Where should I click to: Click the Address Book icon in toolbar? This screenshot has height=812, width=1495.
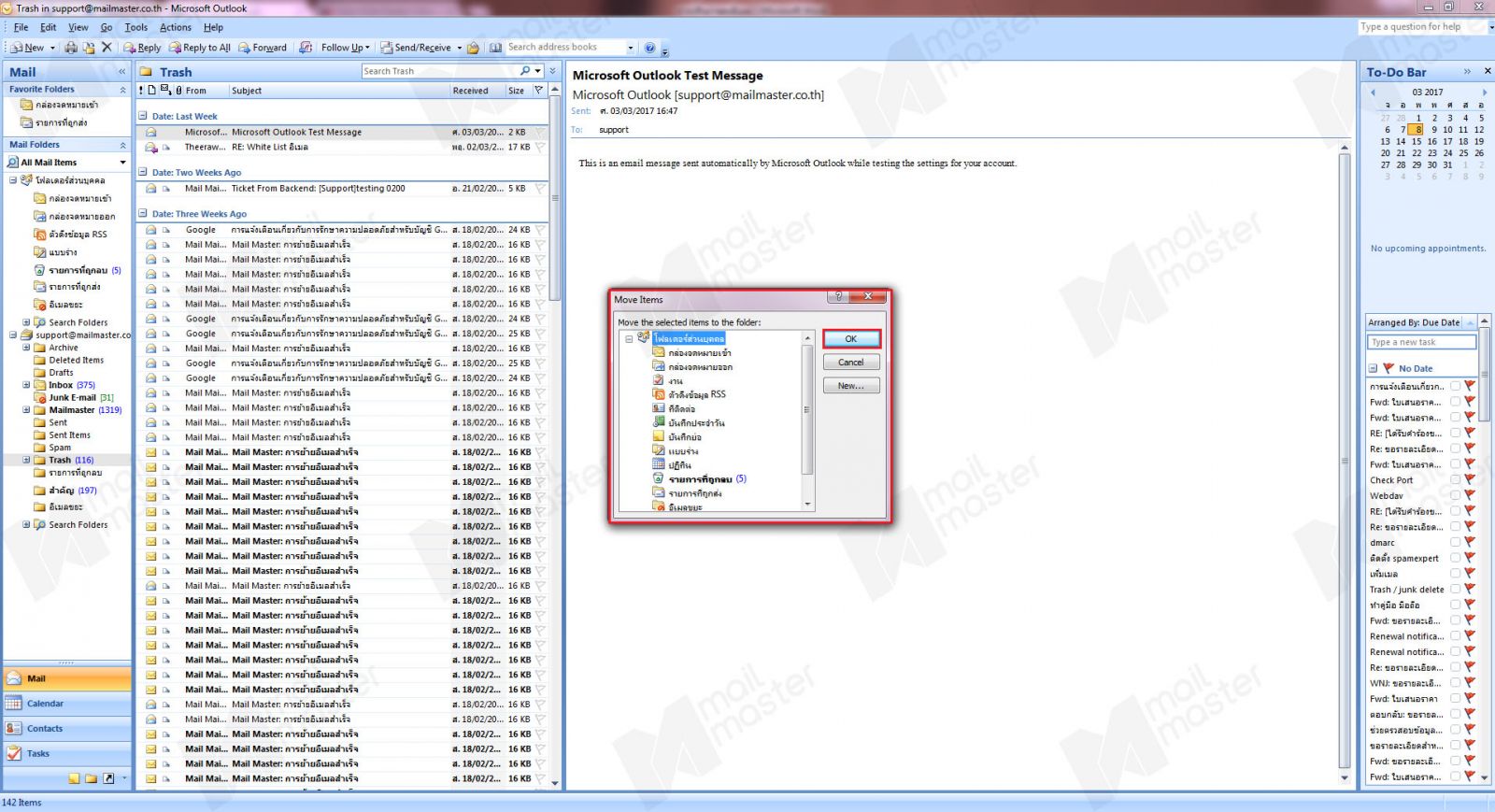[x=495, y=48]
